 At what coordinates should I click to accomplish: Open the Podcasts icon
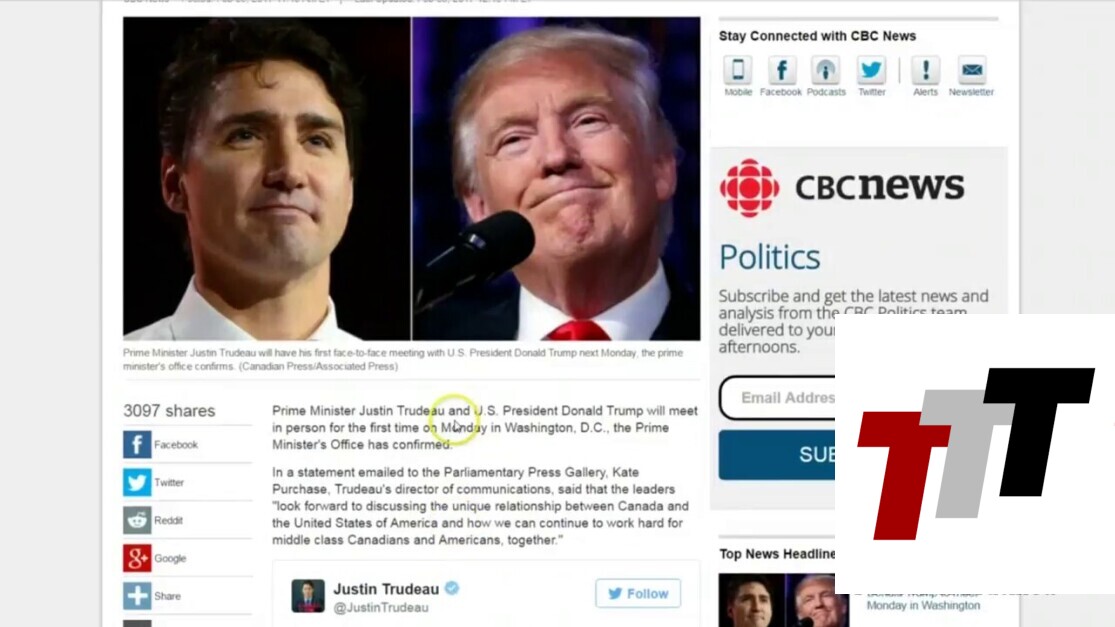tap(826, 70)
